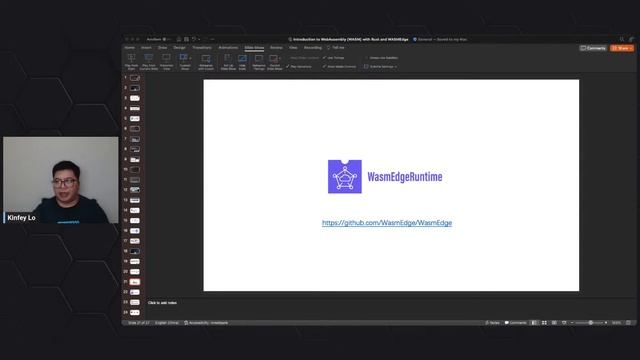
Task: Click the Tell me search box
Action: 336,48
